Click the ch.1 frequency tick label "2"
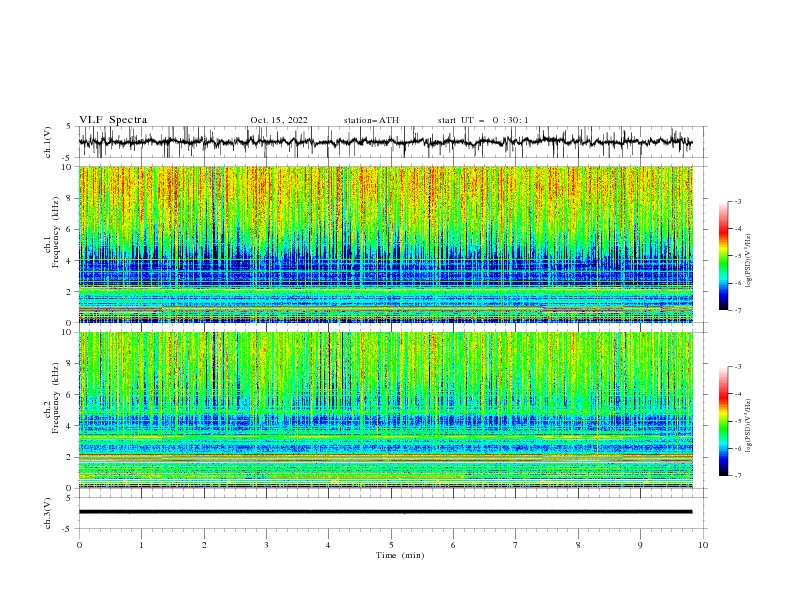The height and width of the screenshot is (612, 792). tap(70, 292)
